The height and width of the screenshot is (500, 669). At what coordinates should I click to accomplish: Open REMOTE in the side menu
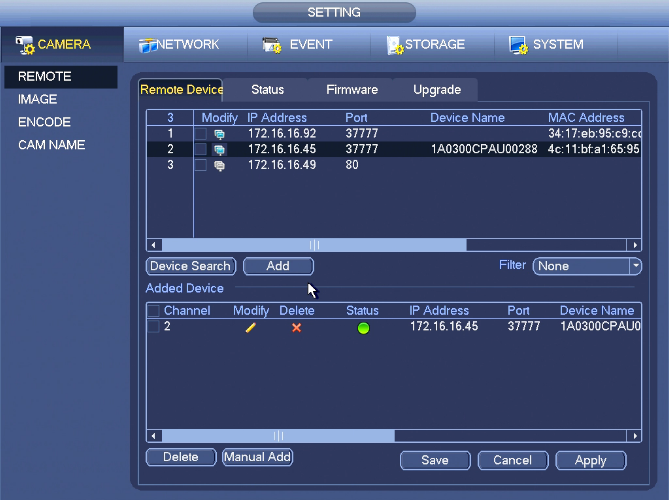(61, 77)
